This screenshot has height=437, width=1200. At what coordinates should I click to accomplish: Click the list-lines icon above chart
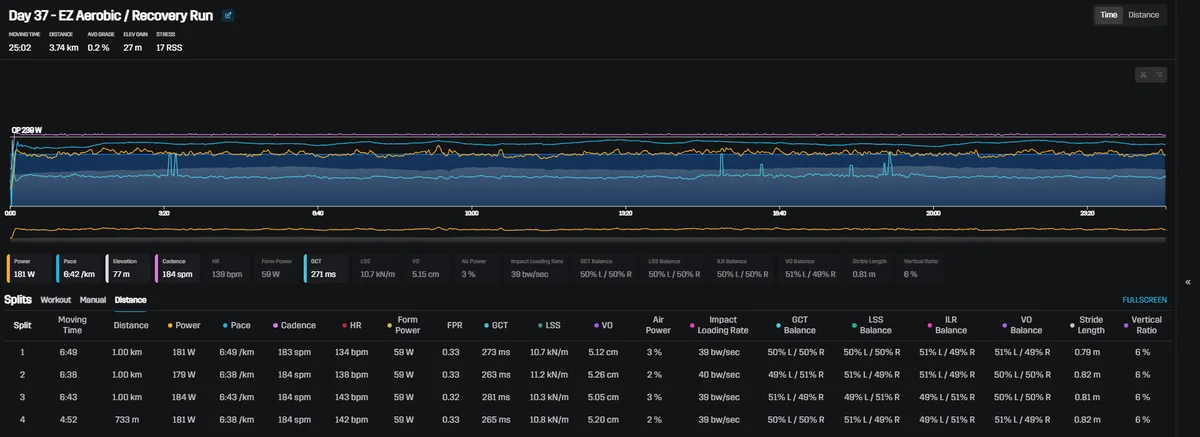tap(1159, 74)
